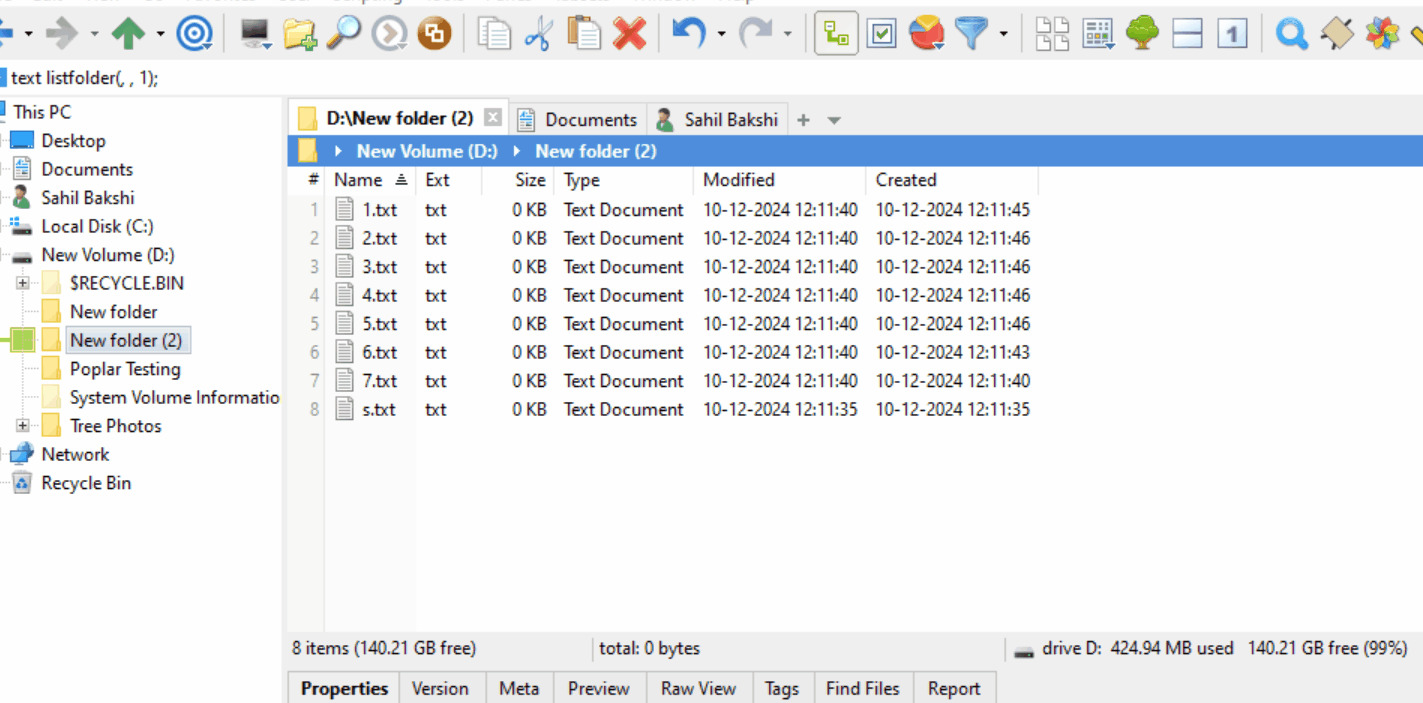Open the Raw View info panel tab
Image resolution: width=1423 pixels, height=703 pixels.
[698, 688]
